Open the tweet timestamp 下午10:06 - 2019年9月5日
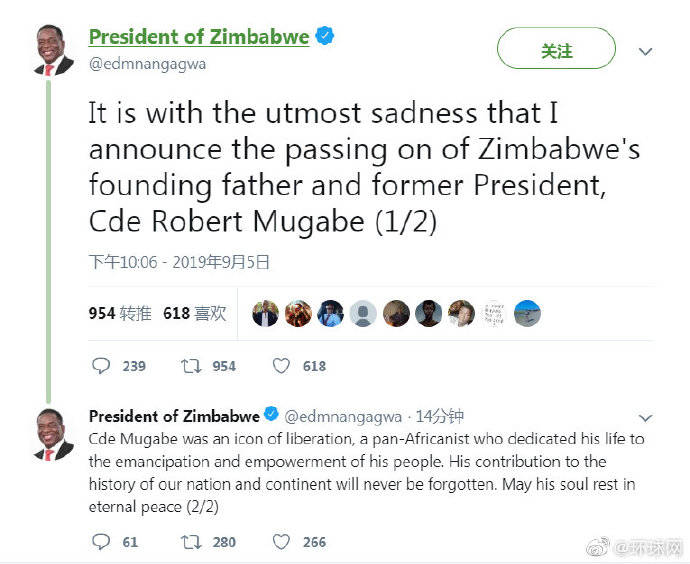690x564 pixels. 179,262
